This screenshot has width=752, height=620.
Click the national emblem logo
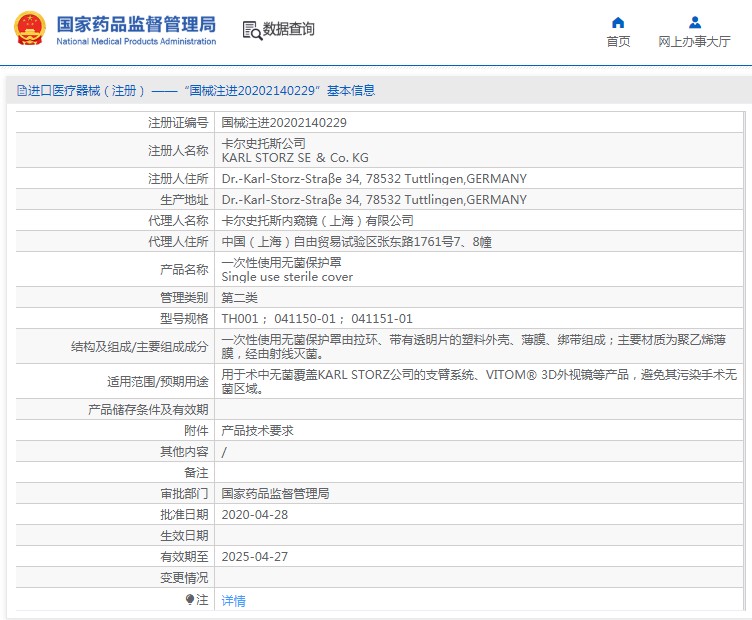(30, 29)
